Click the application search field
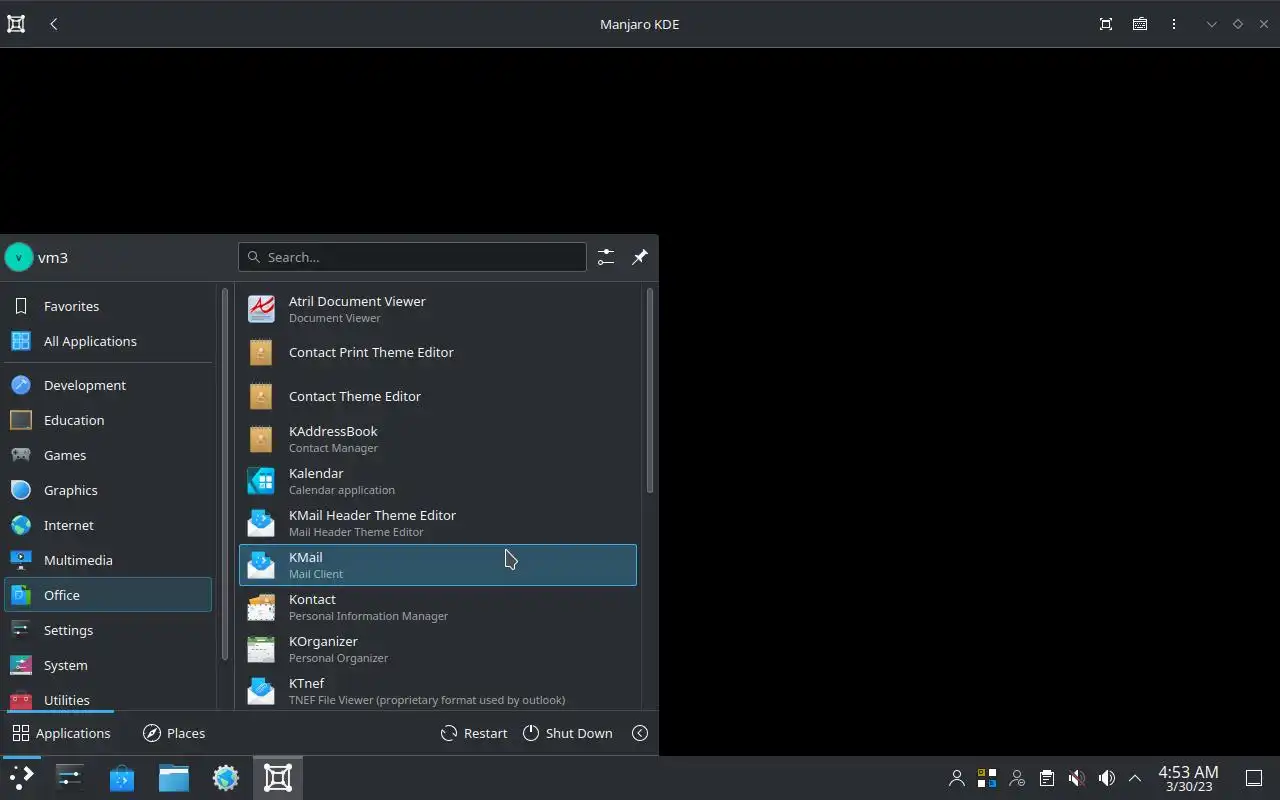 click(x=412, y=257)
